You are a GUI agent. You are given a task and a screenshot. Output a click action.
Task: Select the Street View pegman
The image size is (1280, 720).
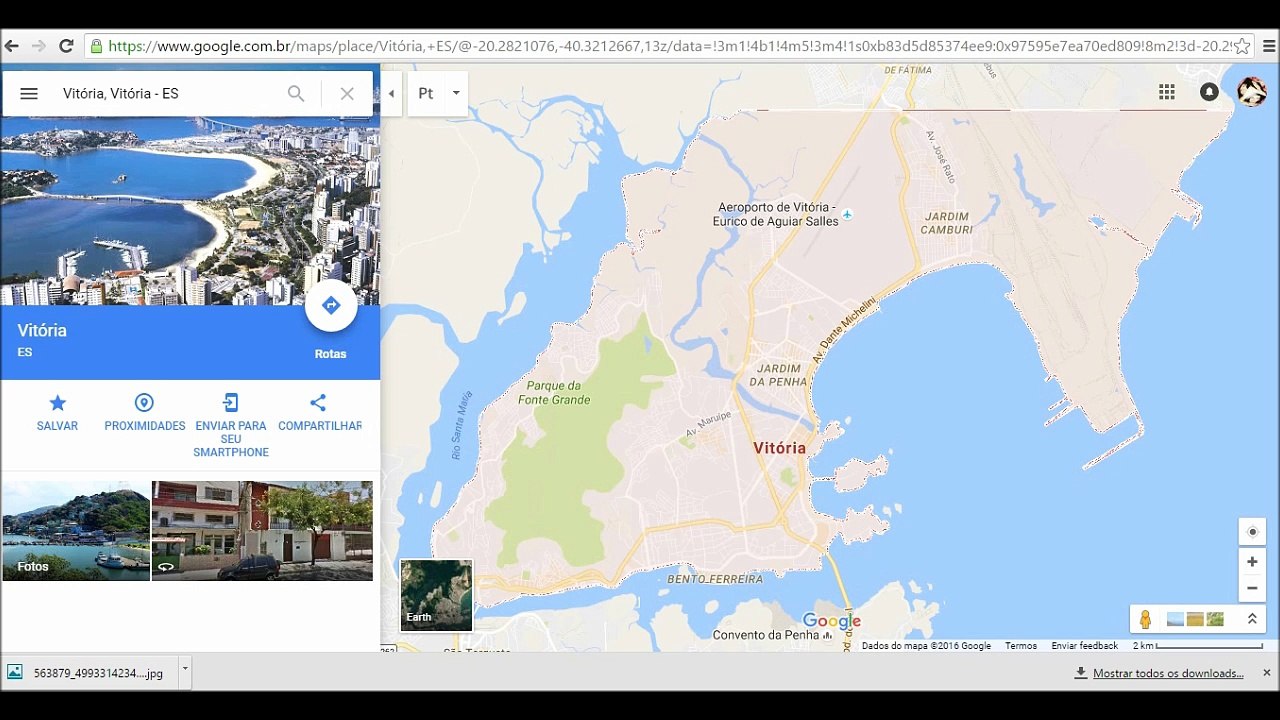click(x=1146, y=620)
